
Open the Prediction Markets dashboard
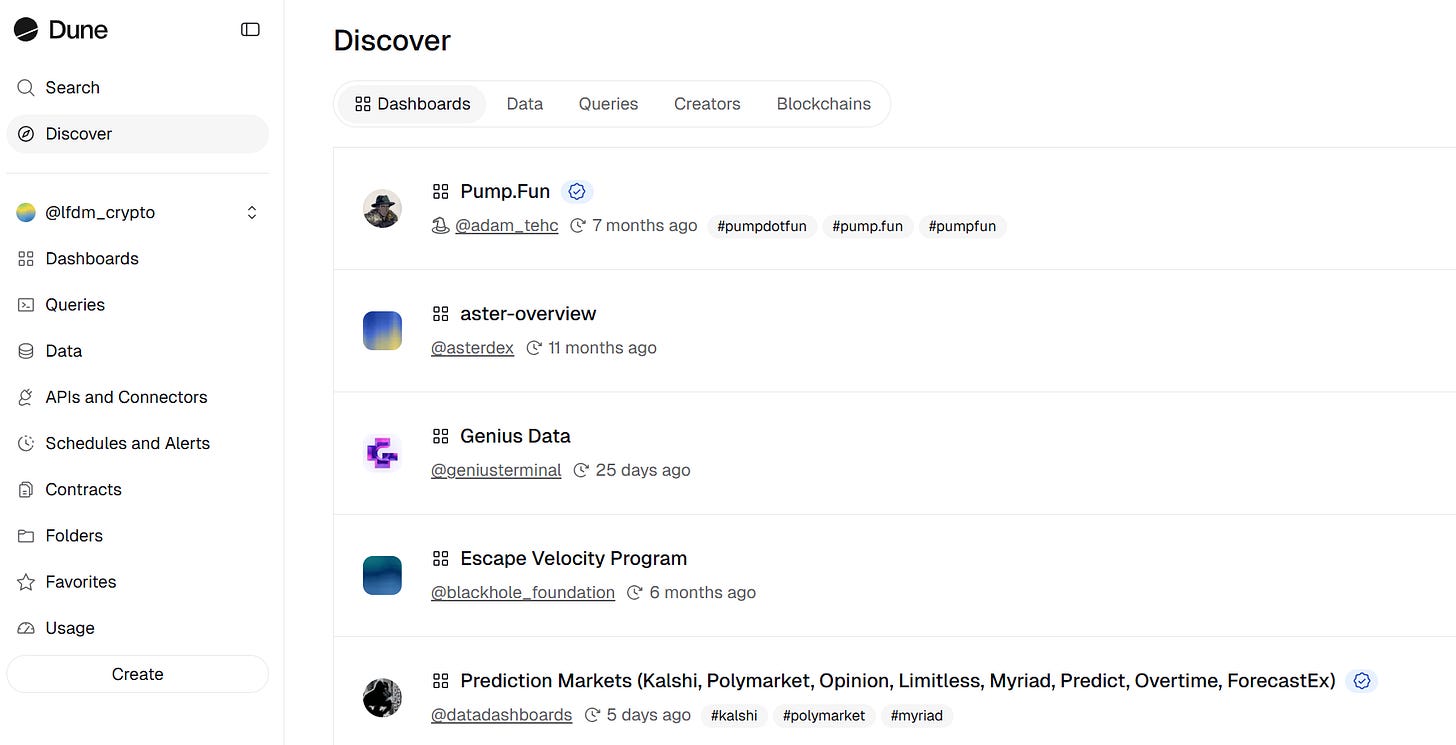898,681
